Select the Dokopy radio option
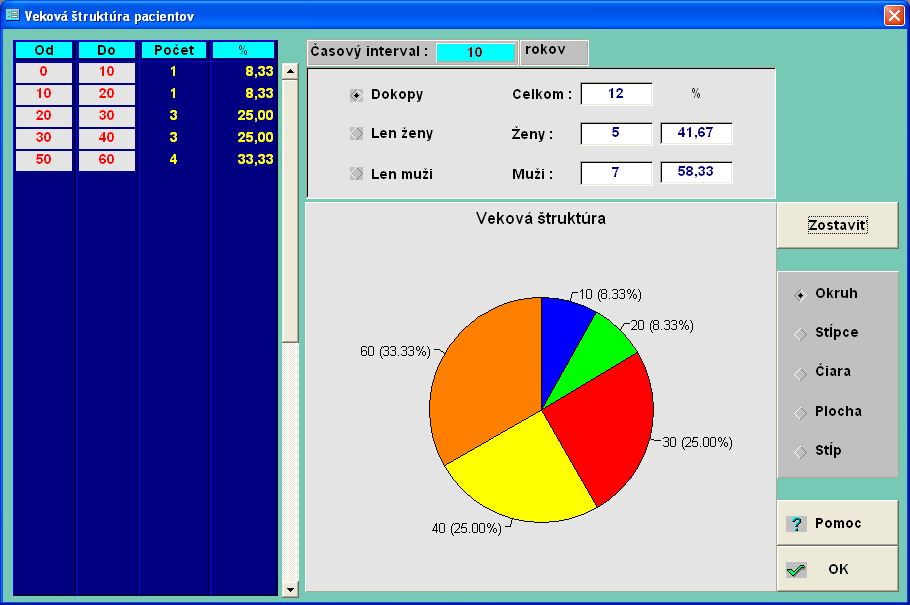The image size is (910, 605). [x=356, y=95]
